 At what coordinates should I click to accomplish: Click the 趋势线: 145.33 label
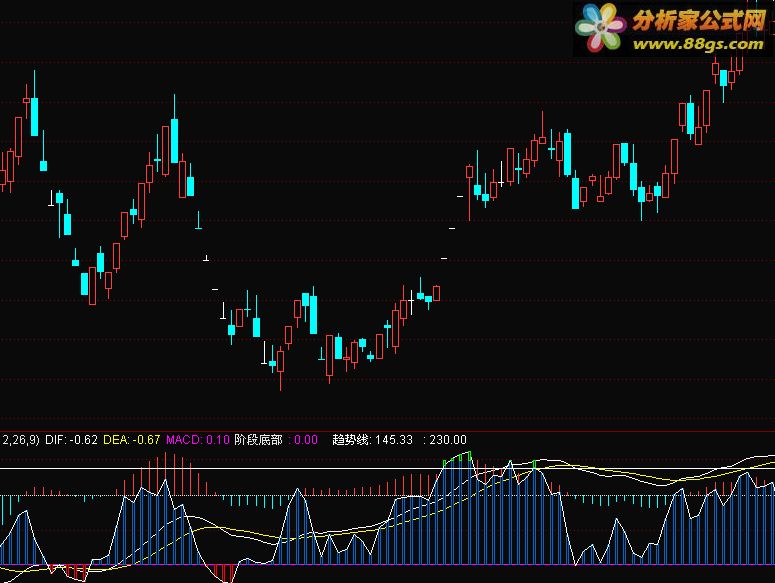pos(372,440)
